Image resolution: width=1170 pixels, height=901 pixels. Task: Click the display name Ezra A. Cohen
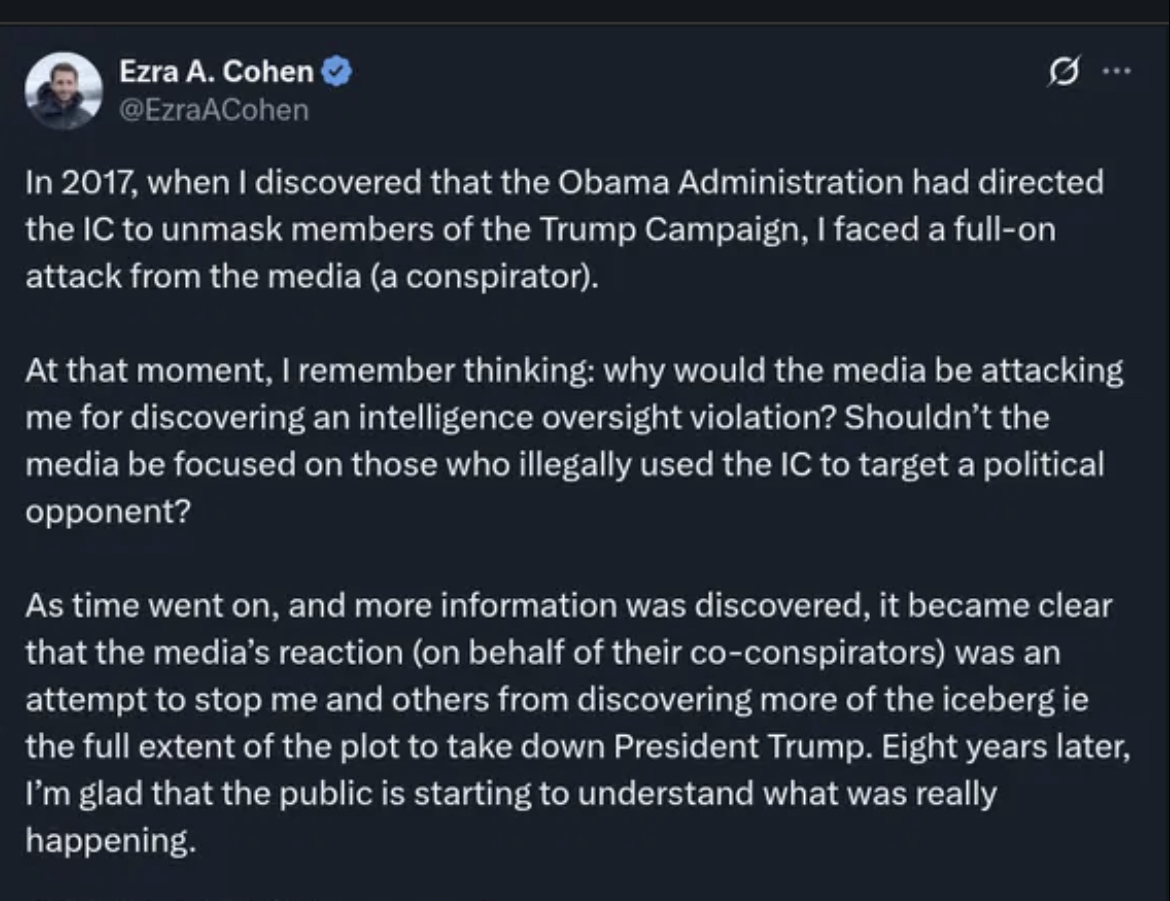pyautogui.click(x=216, y=72)
